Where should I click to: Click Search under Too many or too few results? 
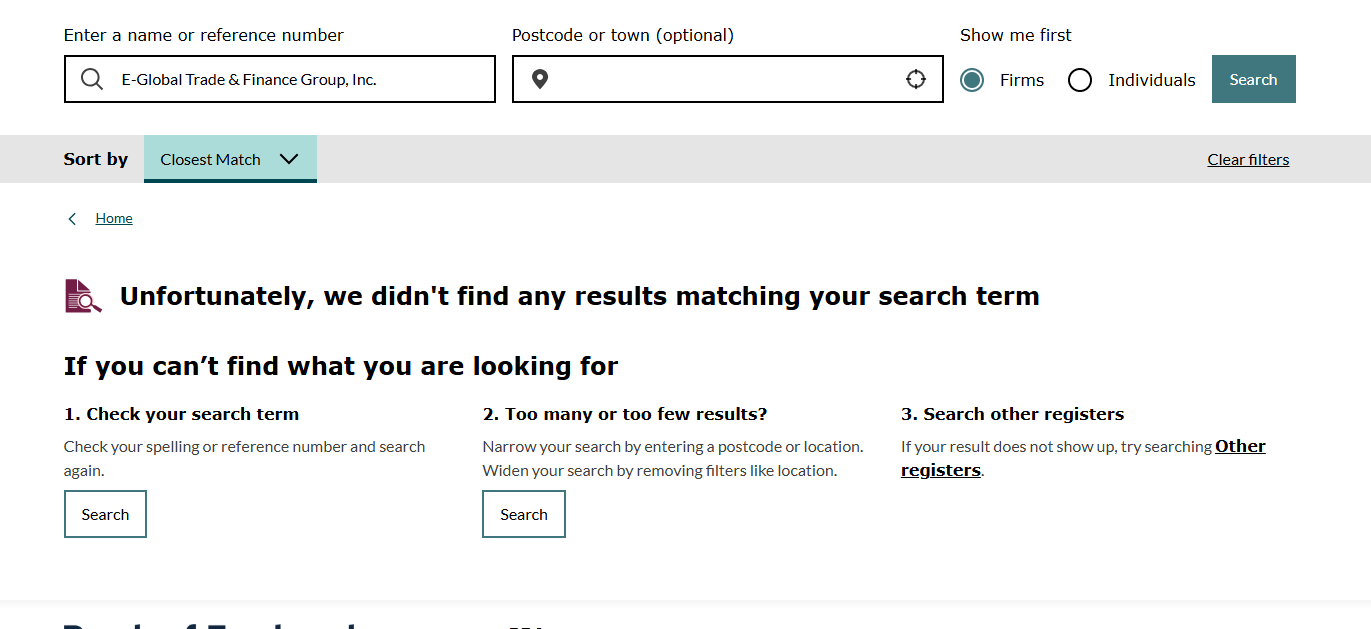point(524,514)
